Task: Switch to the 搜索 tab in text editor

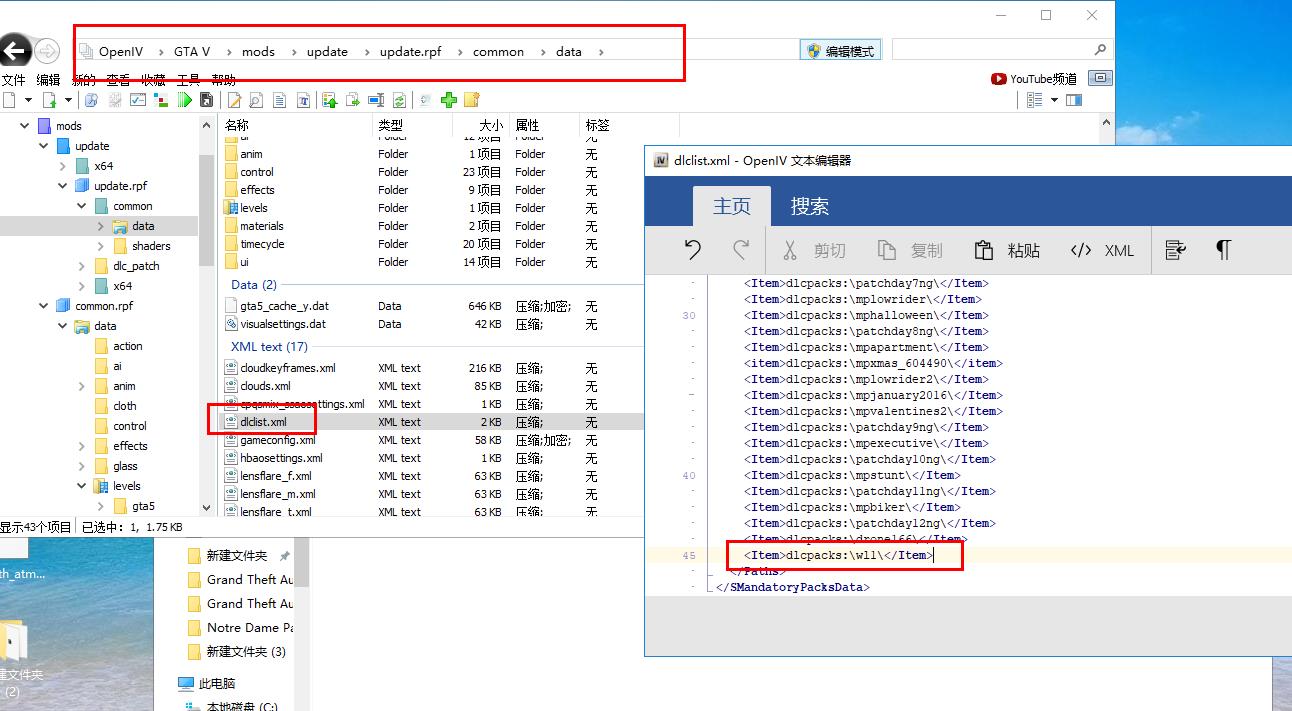Action: (810, 206)
